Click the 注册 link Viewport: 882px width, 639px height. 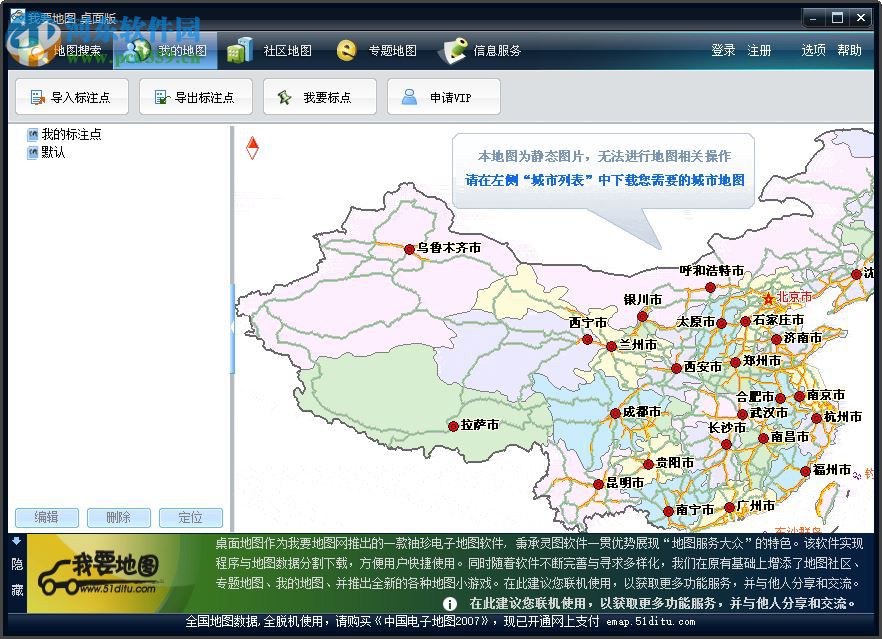click(760, 50)
